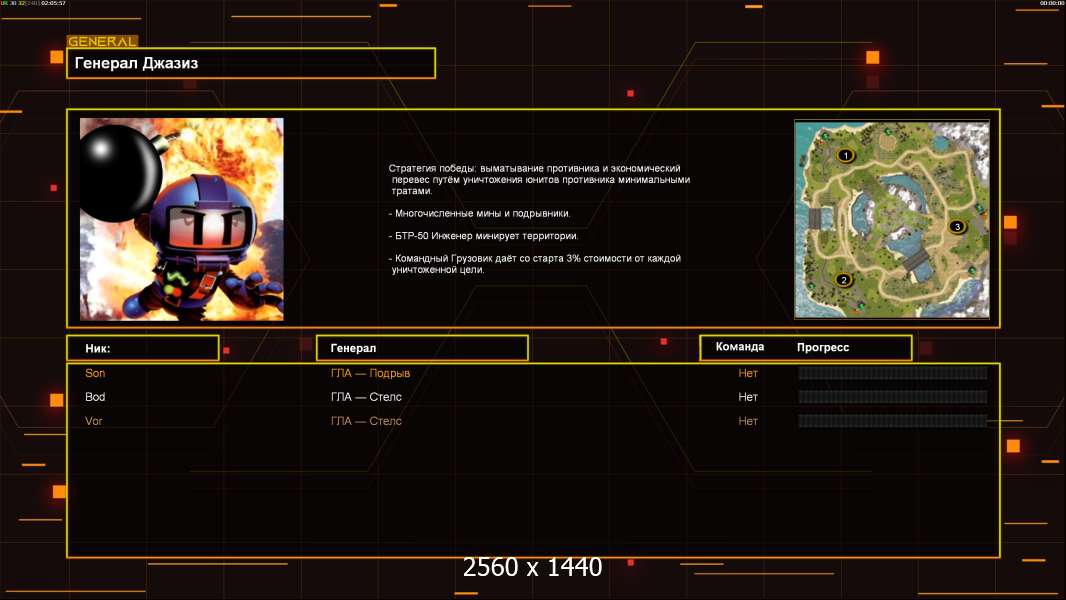Click ГЛА — Стелс faction for Vor
The image size is (1066, 600).
tap(366, 421)
